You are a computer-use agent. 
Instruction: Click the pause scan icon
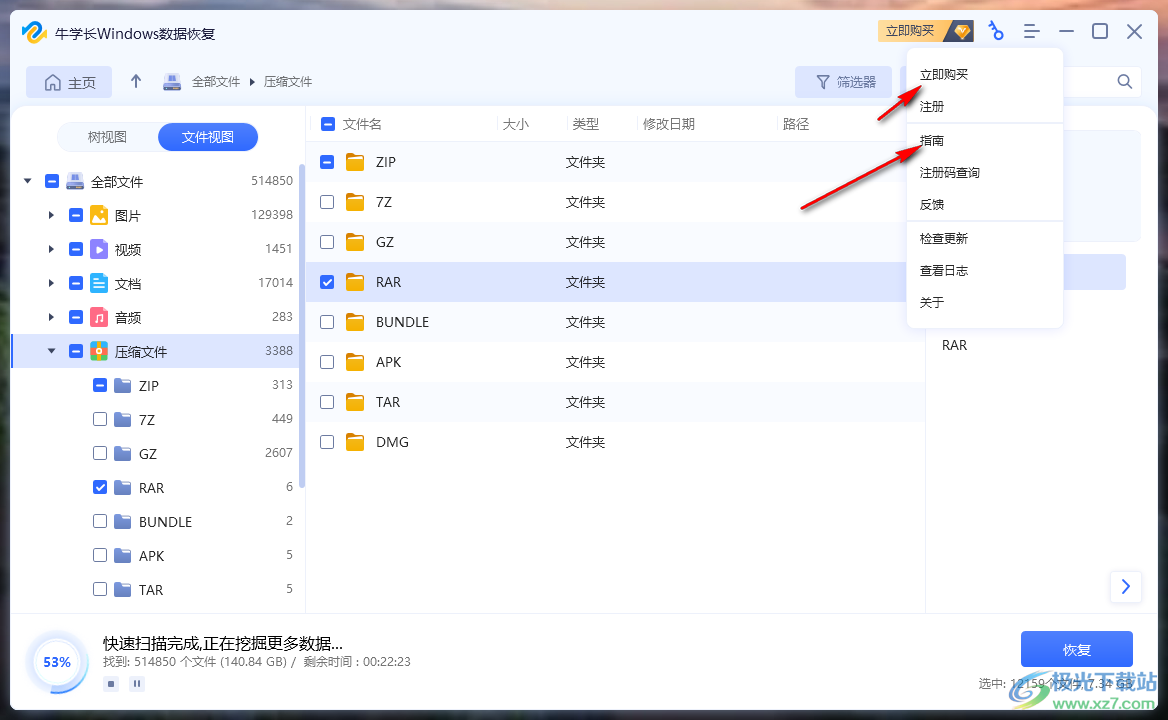pos(137,684)
